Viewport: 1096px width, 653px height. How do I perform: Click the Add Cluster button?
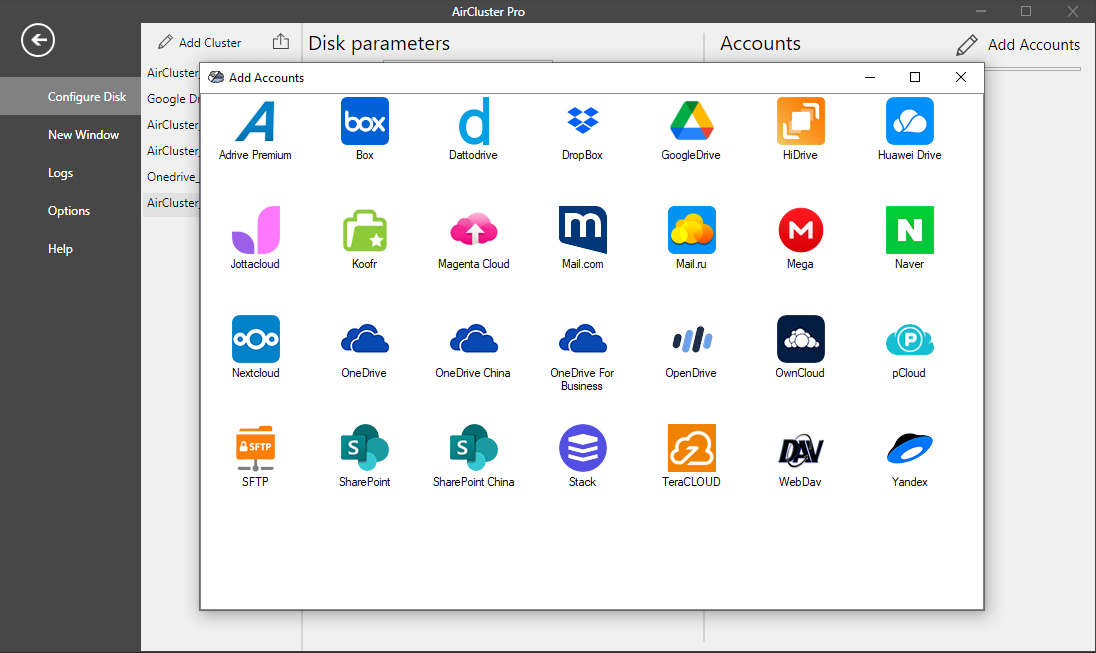200,43
